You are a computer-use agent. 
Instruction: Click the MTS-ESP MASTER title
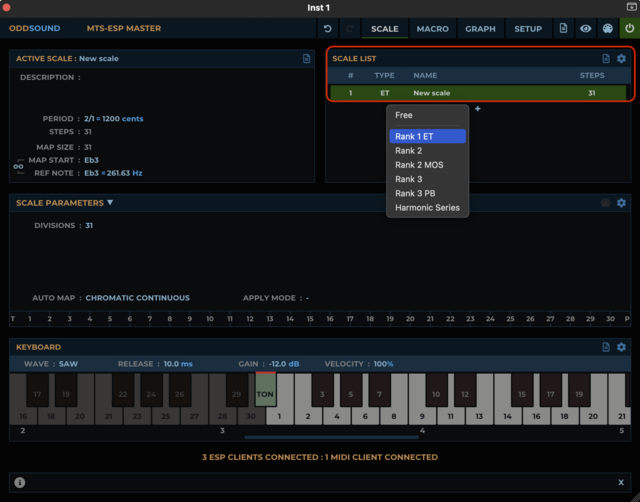(x=124, y=29)
